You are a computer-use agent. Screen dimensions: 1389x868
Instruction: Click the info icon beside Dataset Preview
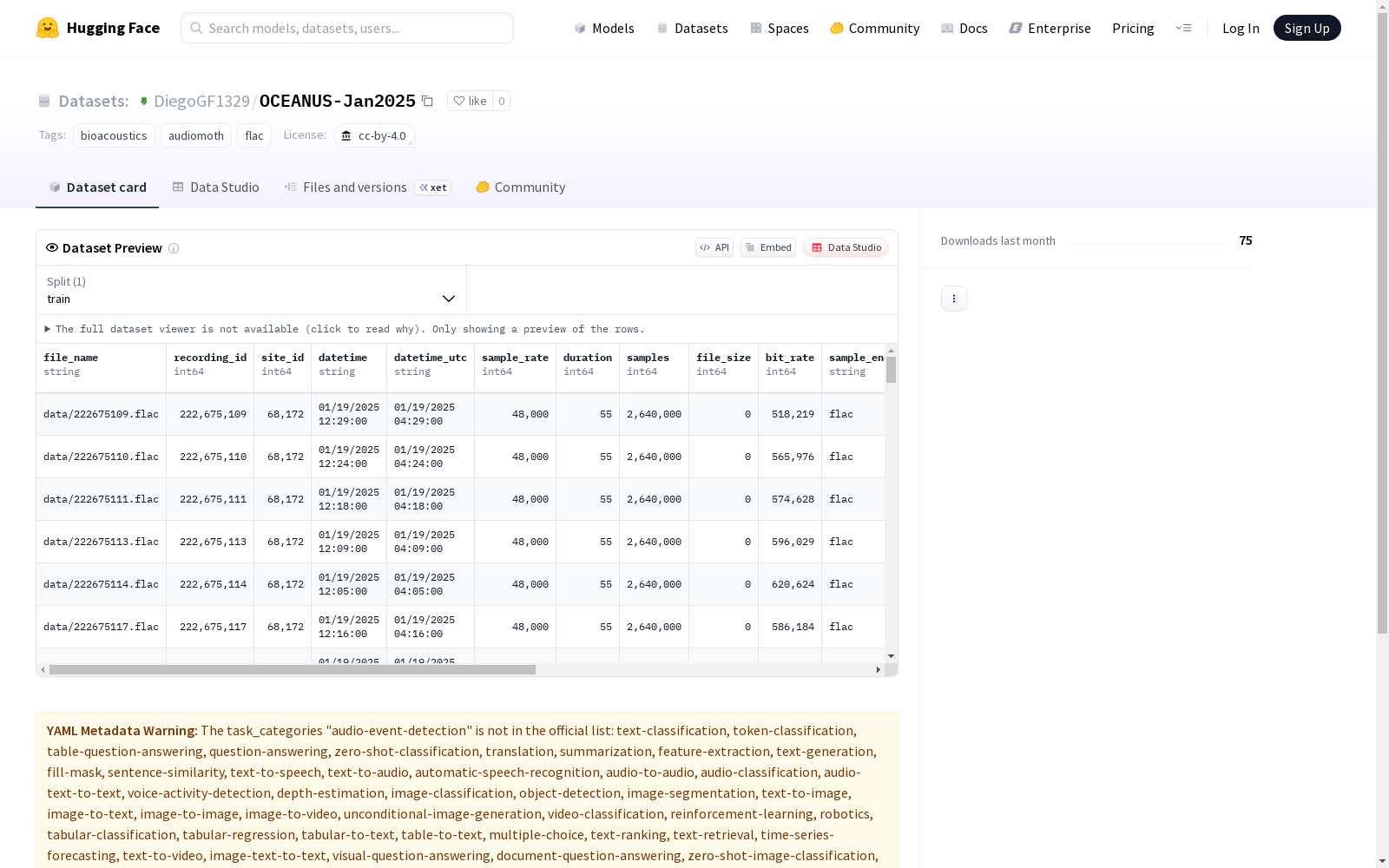(174, 248)
